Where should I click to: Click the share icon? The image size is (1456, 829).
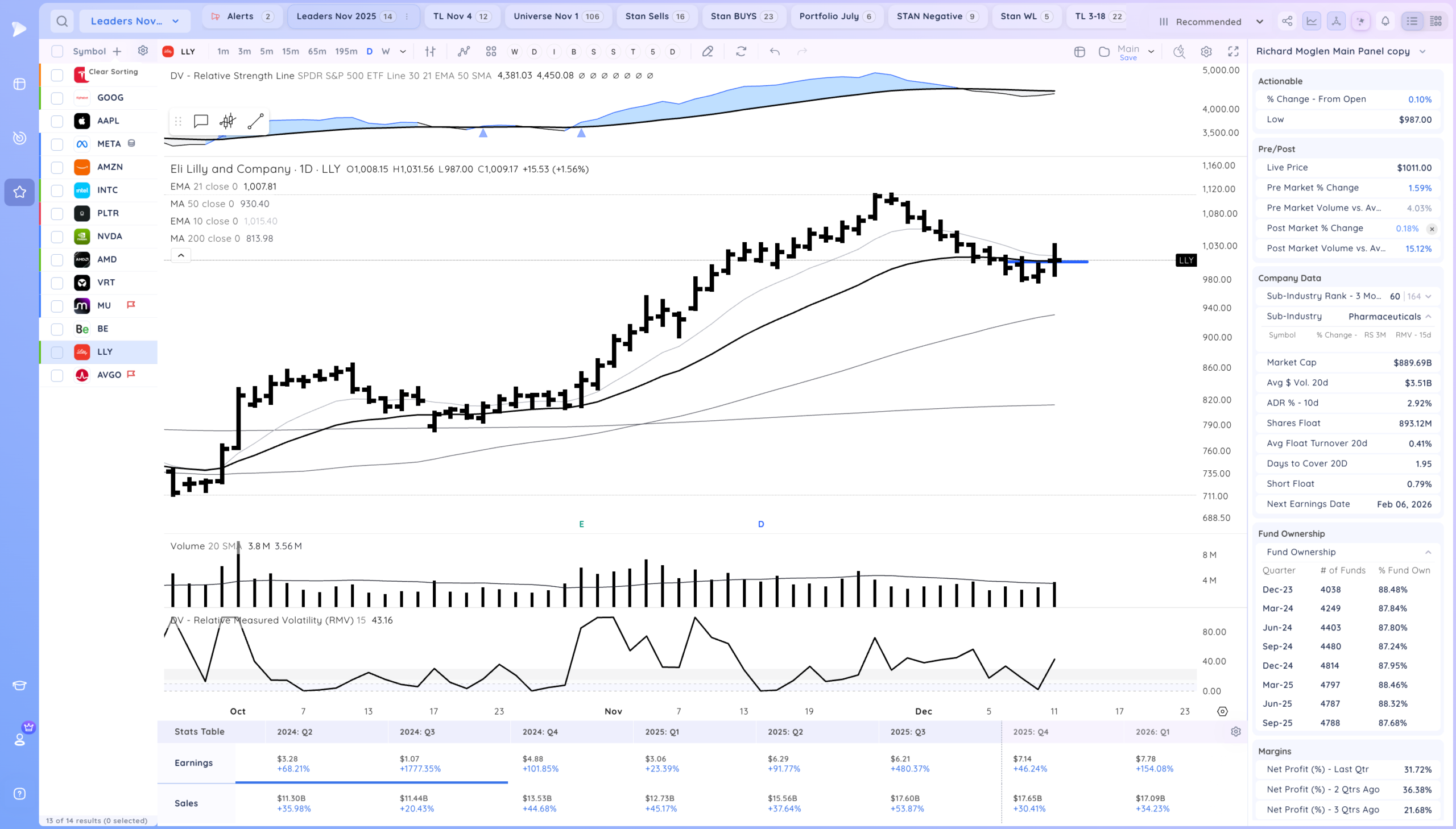pos(1287,22)
